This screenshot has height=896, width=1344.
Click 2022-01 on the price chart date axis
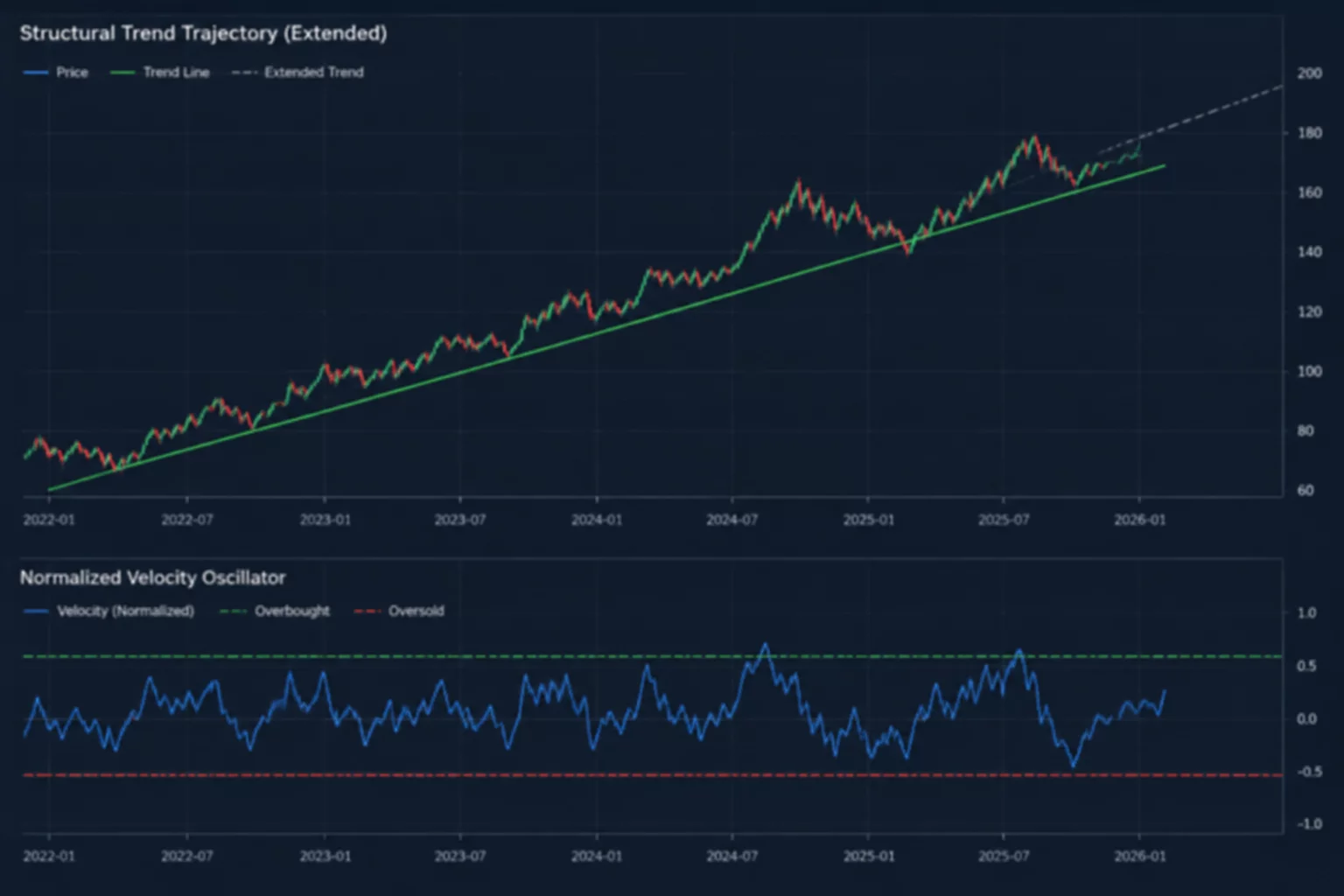(x=49, y=520)
